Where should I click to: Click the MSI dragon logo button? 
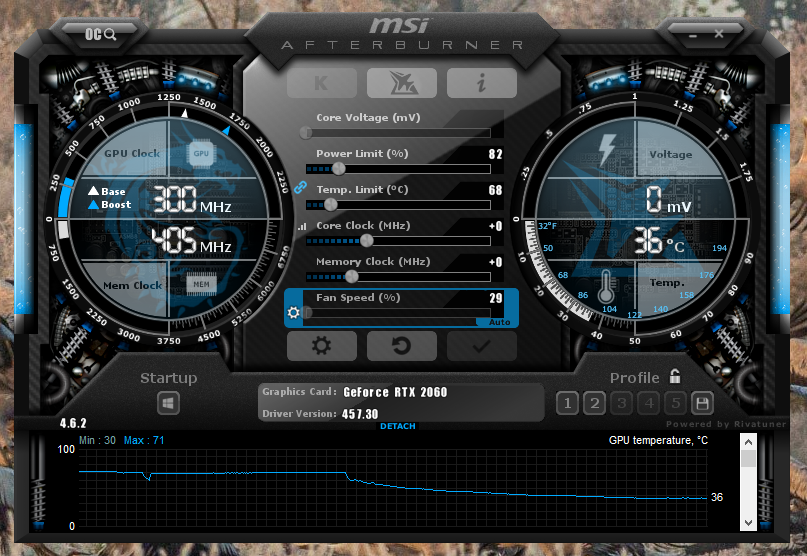[x=401, y=83]
